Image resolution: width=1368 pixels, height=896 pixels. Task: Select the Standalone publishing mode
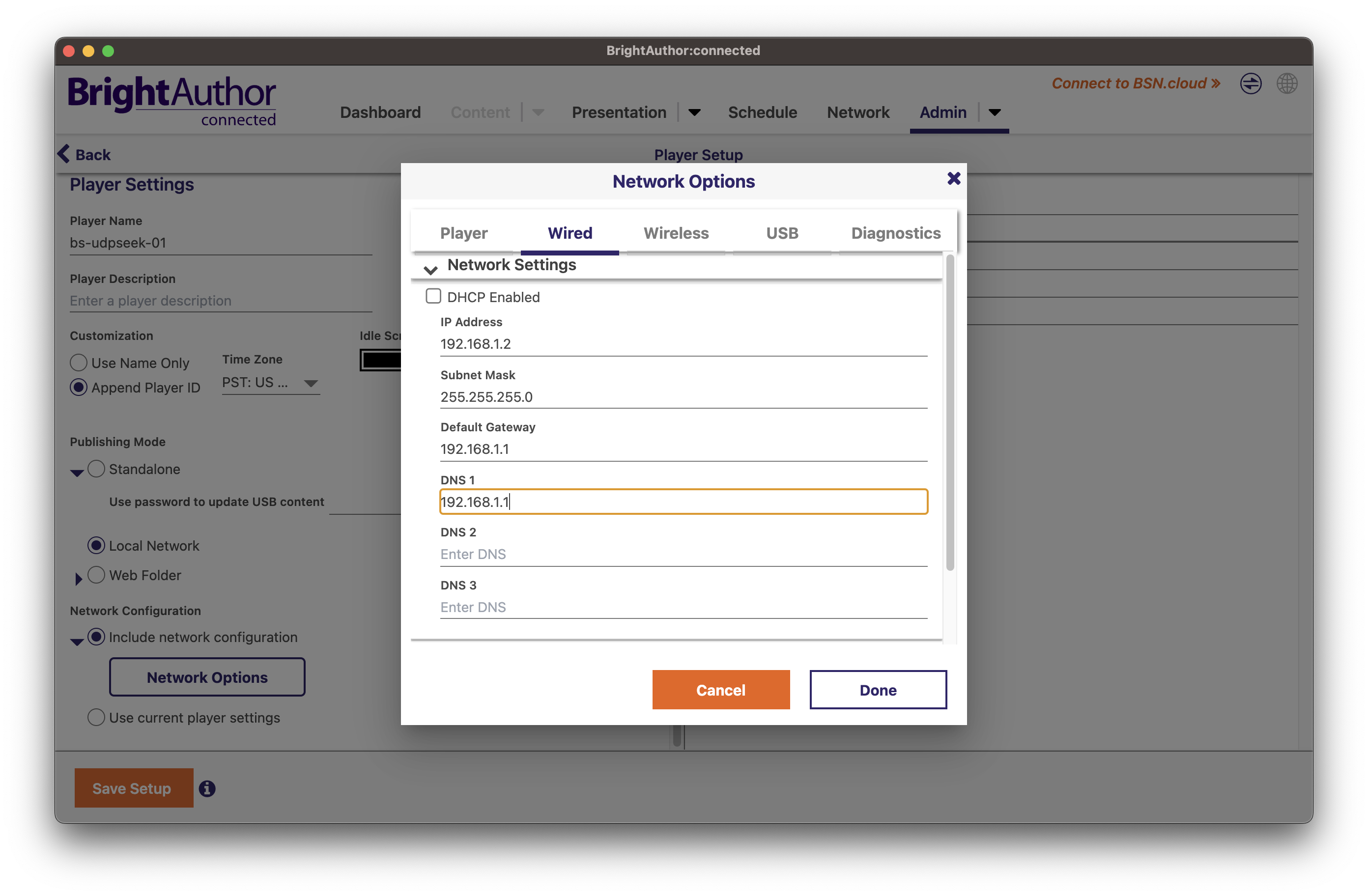(x=97, y=469)
